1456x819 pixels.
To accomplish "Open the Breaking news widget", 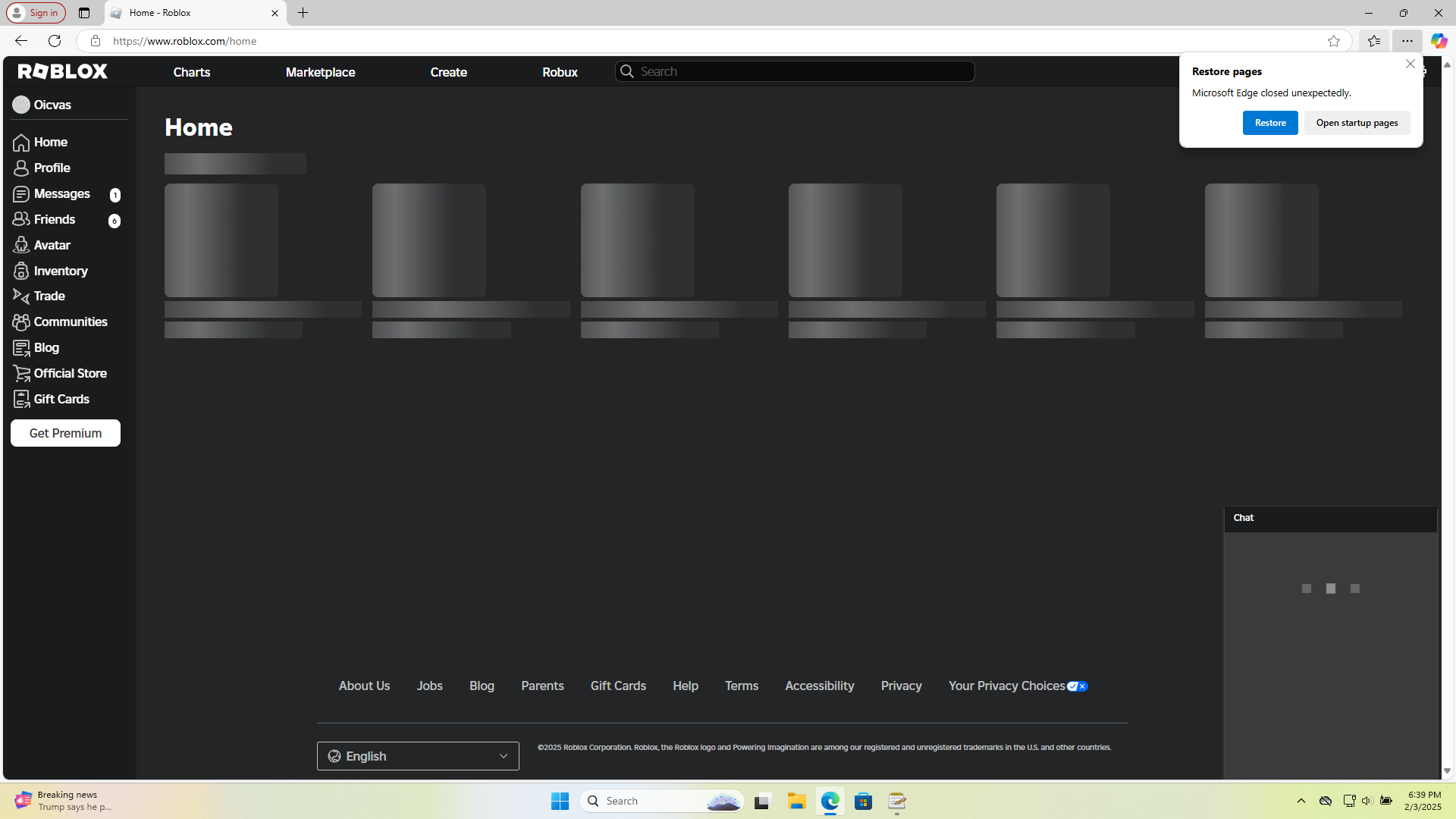I will coord(64,801).
